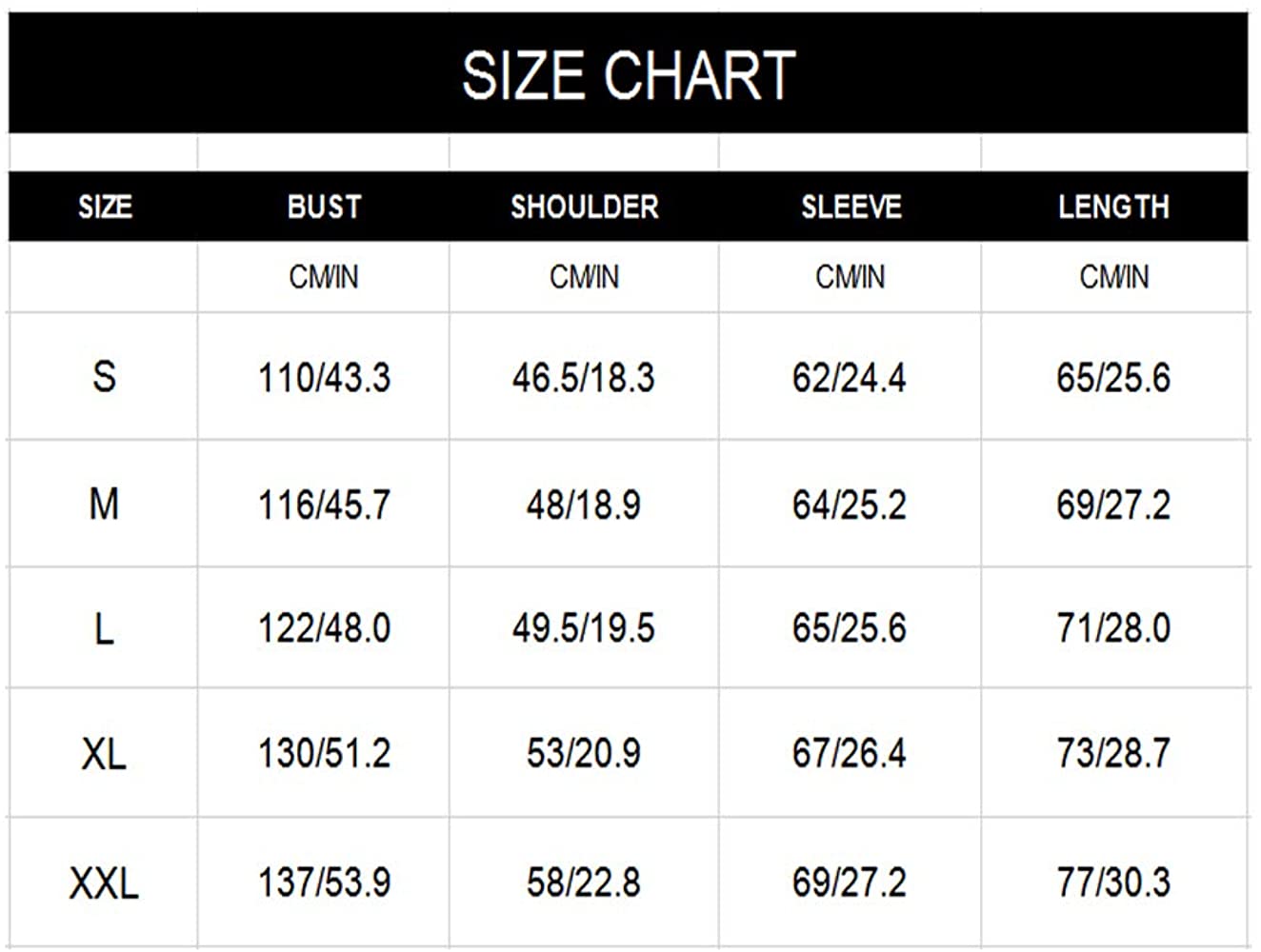Click the SHOULDER column header
1261x952 pixels.
tap(584, 207)
